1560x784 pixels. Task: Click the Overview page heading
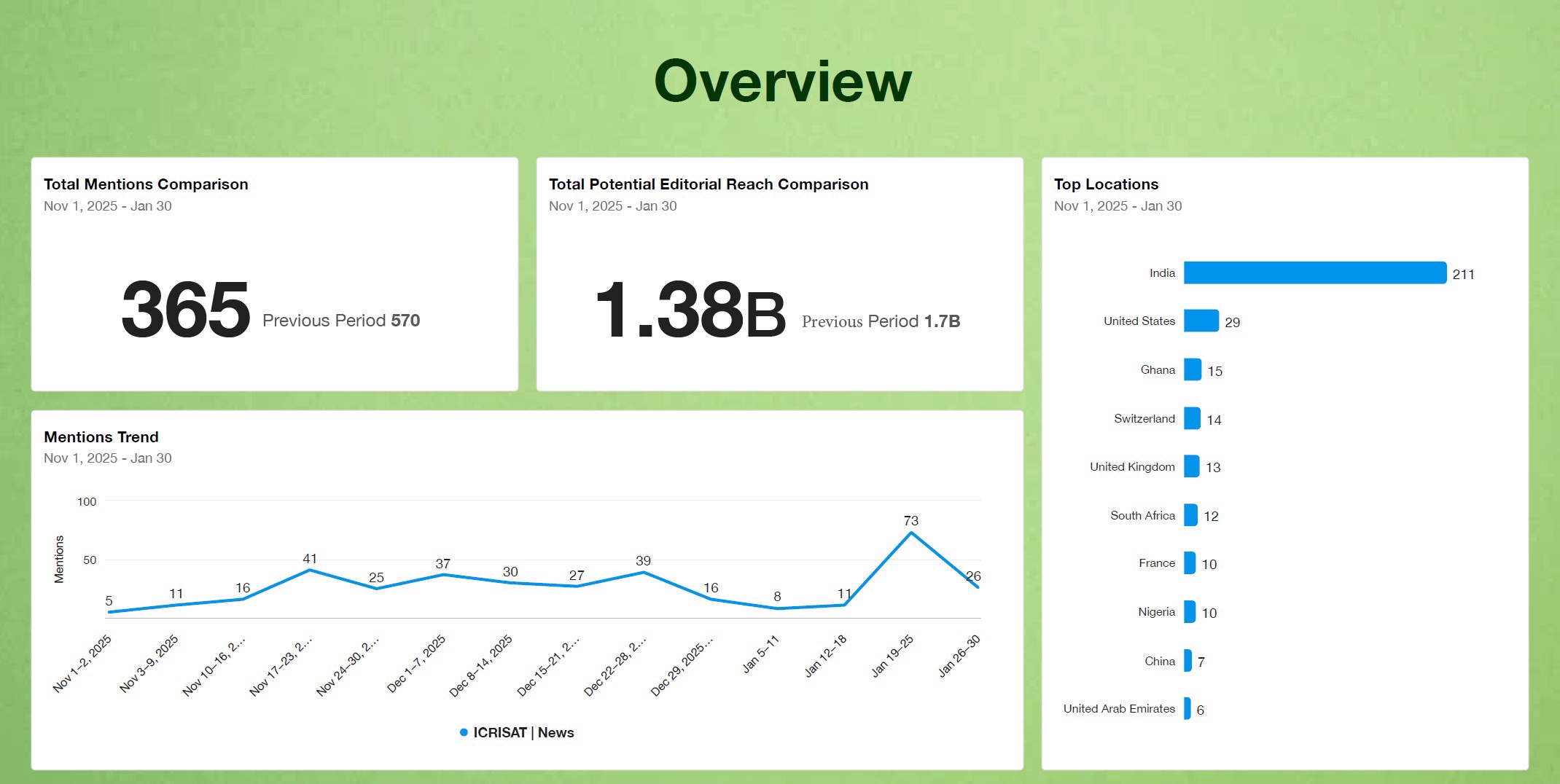(783, 82)
